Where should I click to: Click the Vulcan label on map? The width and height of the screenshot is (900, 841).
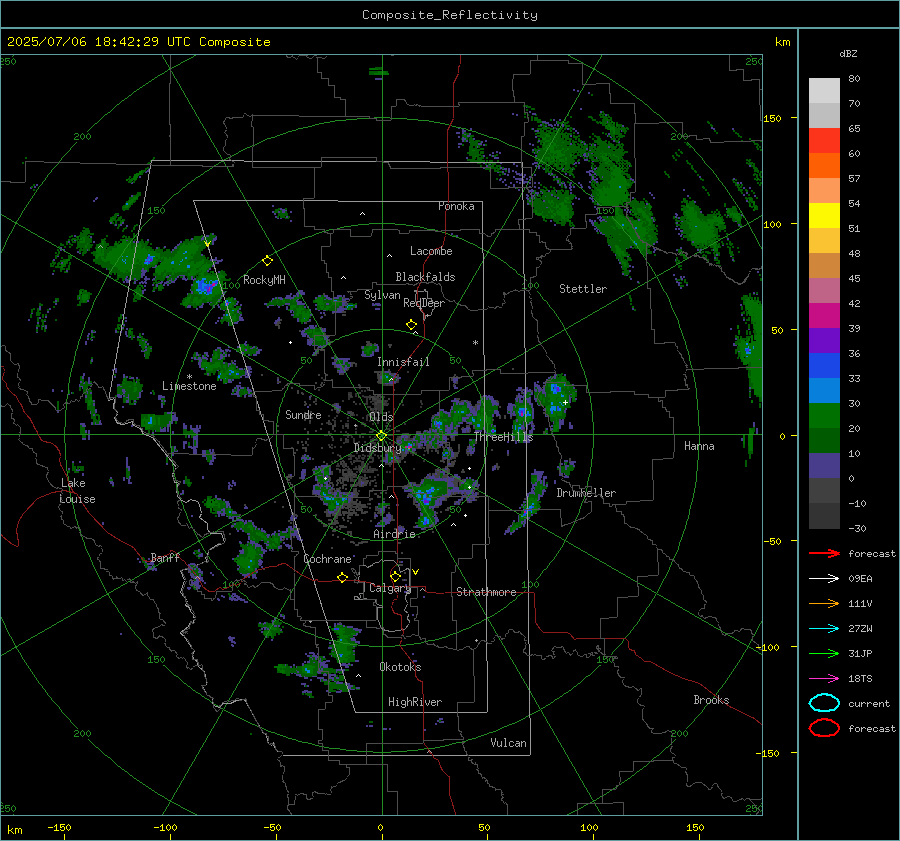(508, 743)
